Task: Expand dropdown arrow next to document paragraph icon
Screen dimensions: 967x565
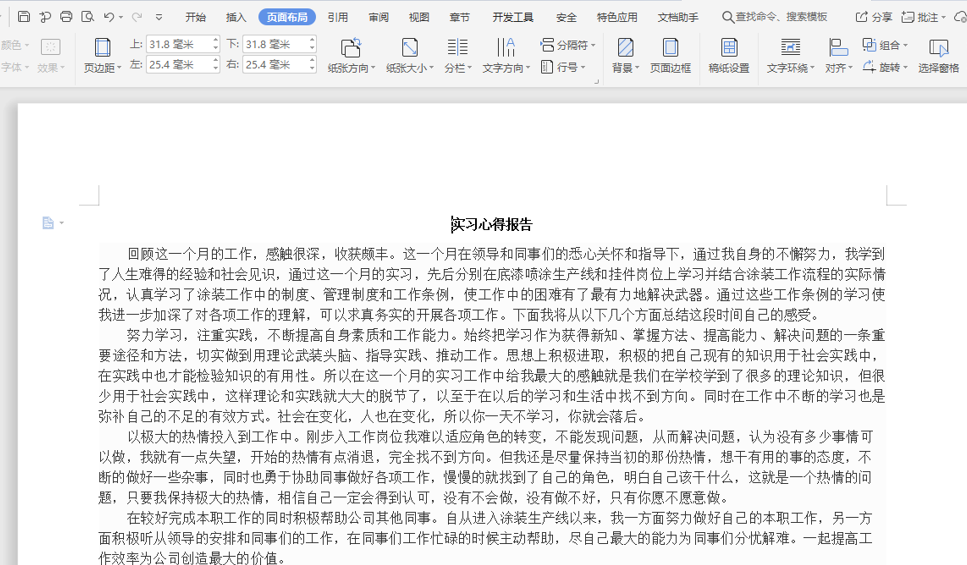Action: point(62,223)
